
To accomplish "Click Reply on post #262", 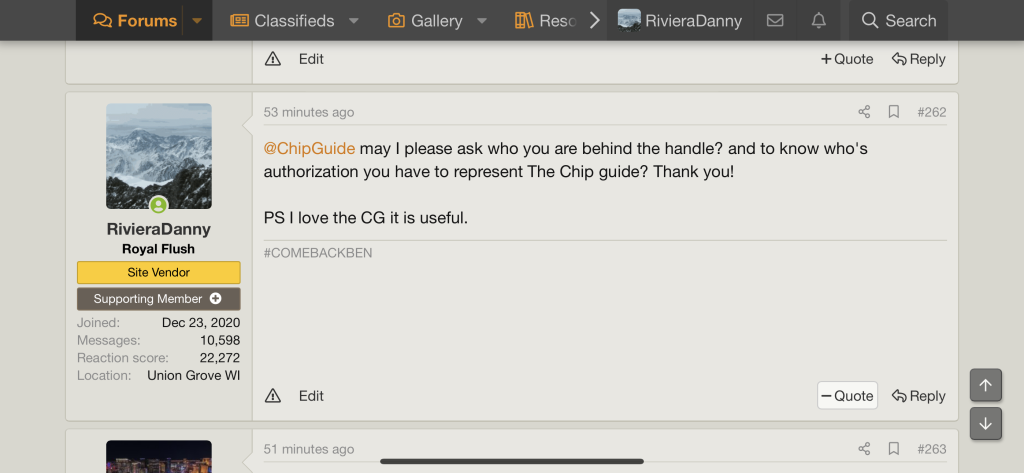I will (918, 396).
